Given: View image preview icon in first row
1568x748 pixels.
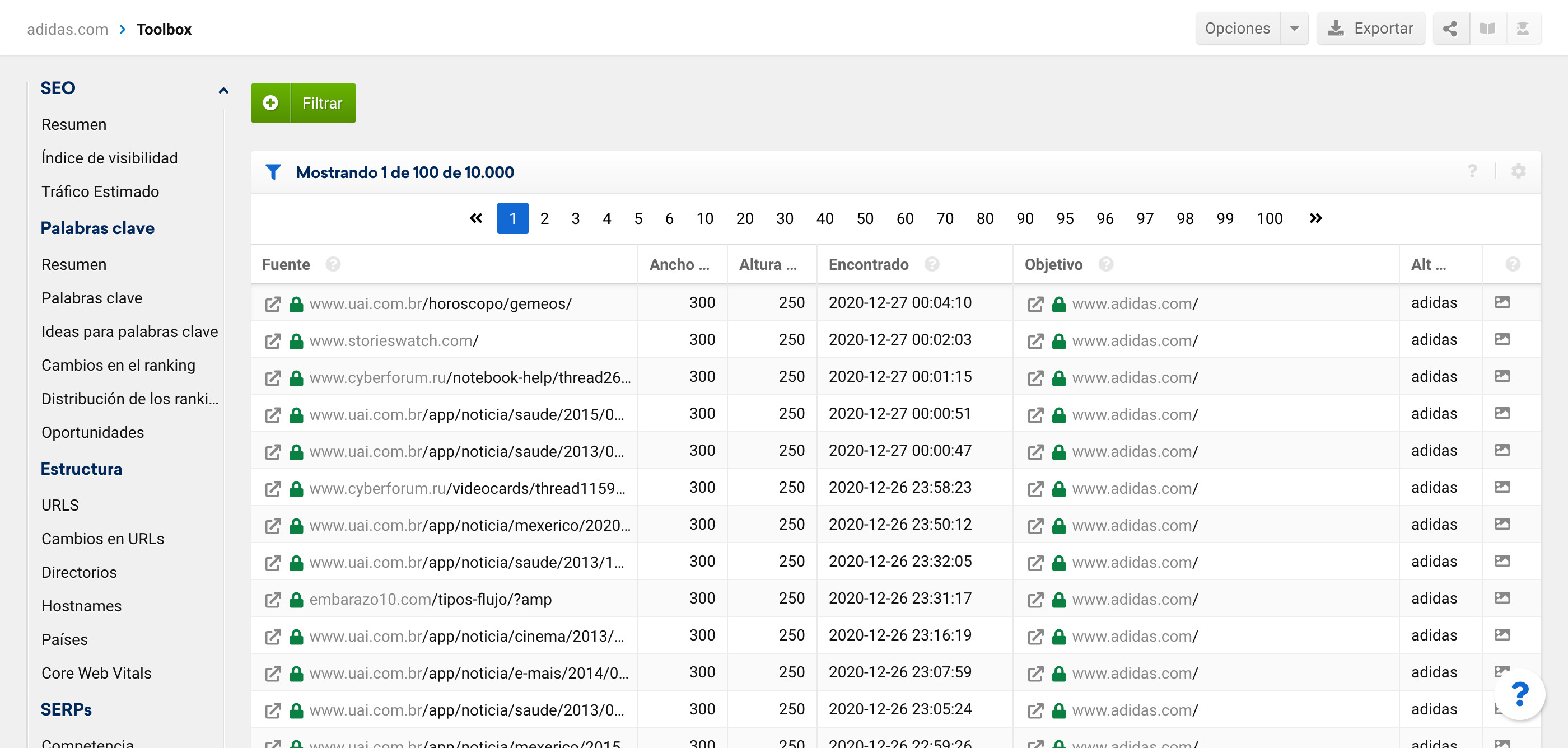Looking at the screenshot, I should pyautogui.click(x=1502, y=302).
